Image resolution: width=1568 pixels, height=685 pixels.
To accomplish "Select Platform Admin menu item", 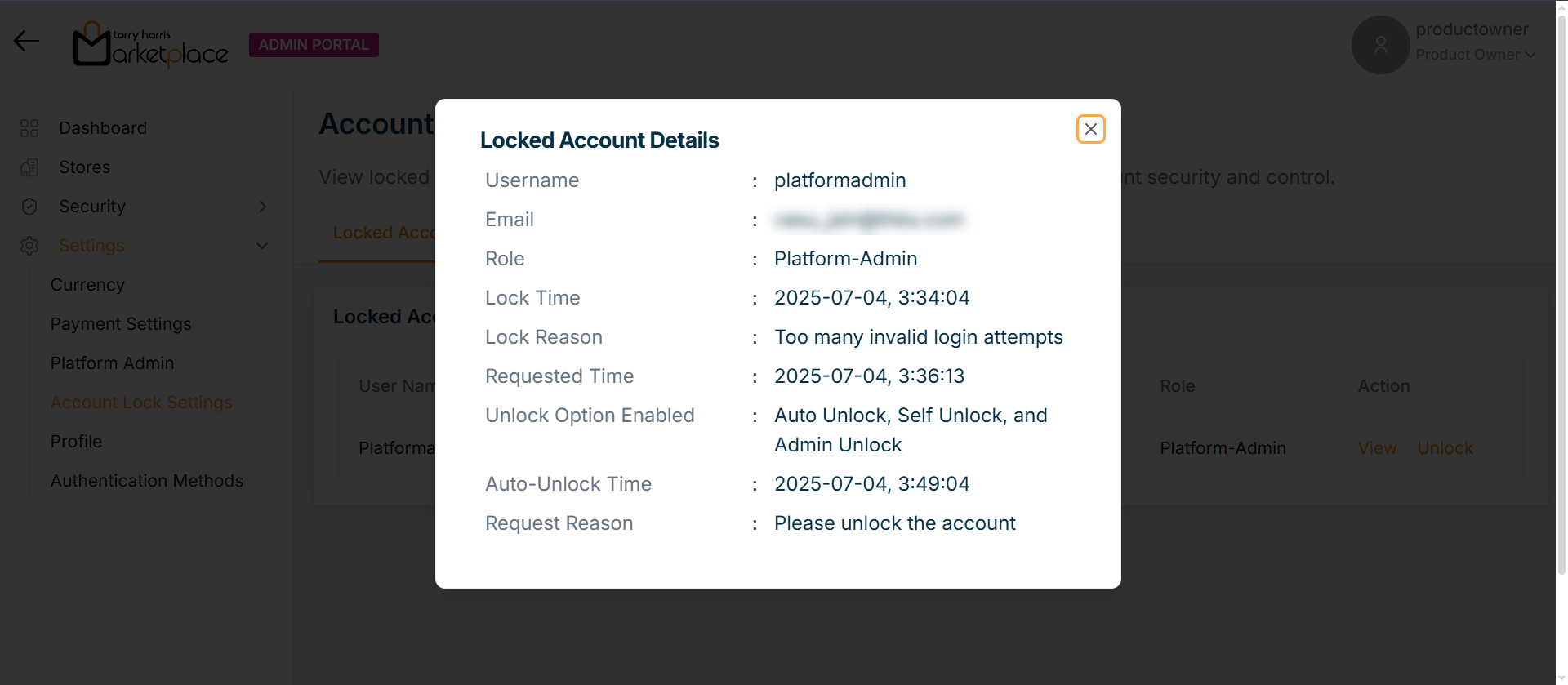I will 112,363.
